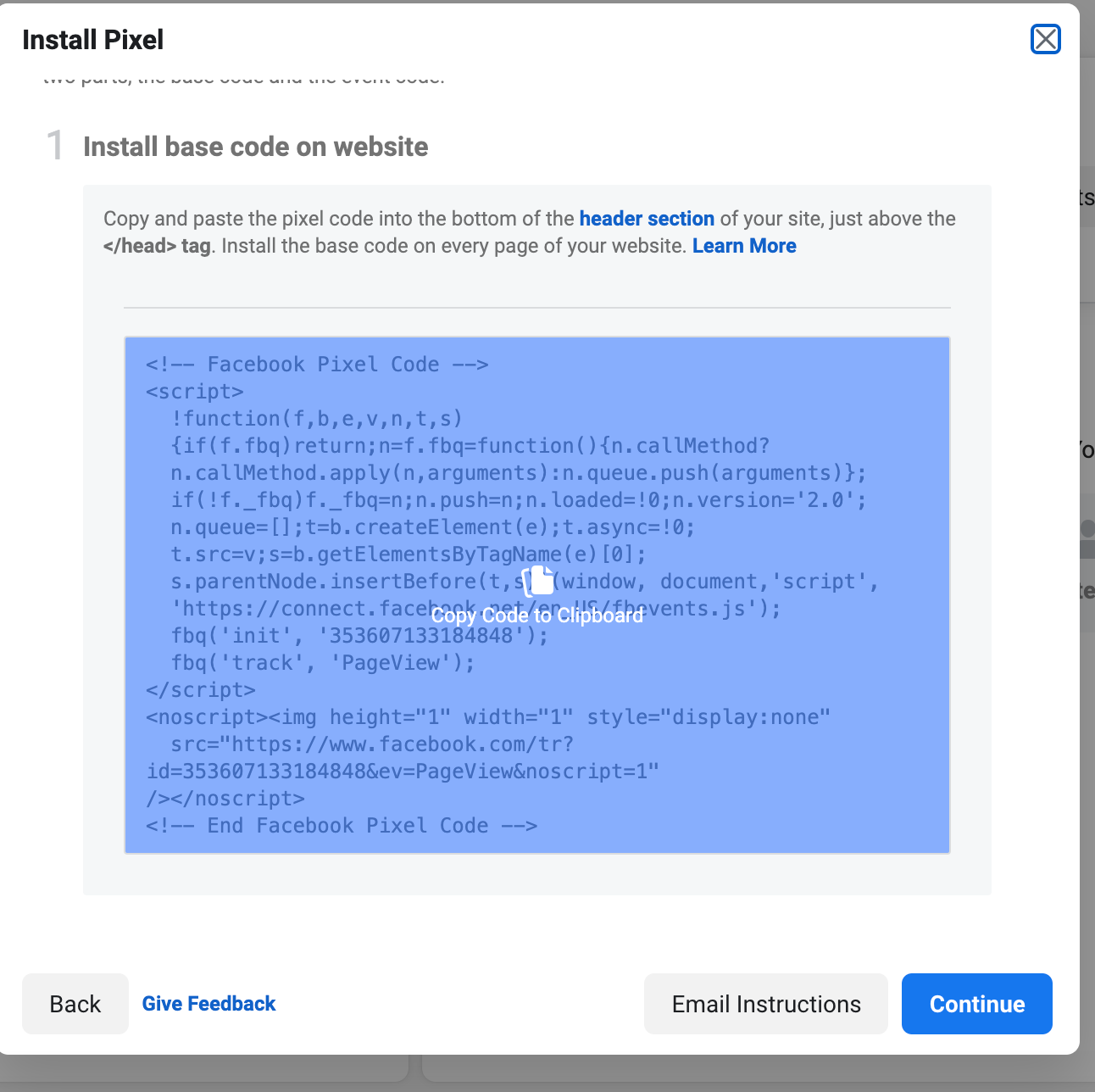1095x1092 pixels.
Task: Click the Back button
Action: (x=75, y=1004)
